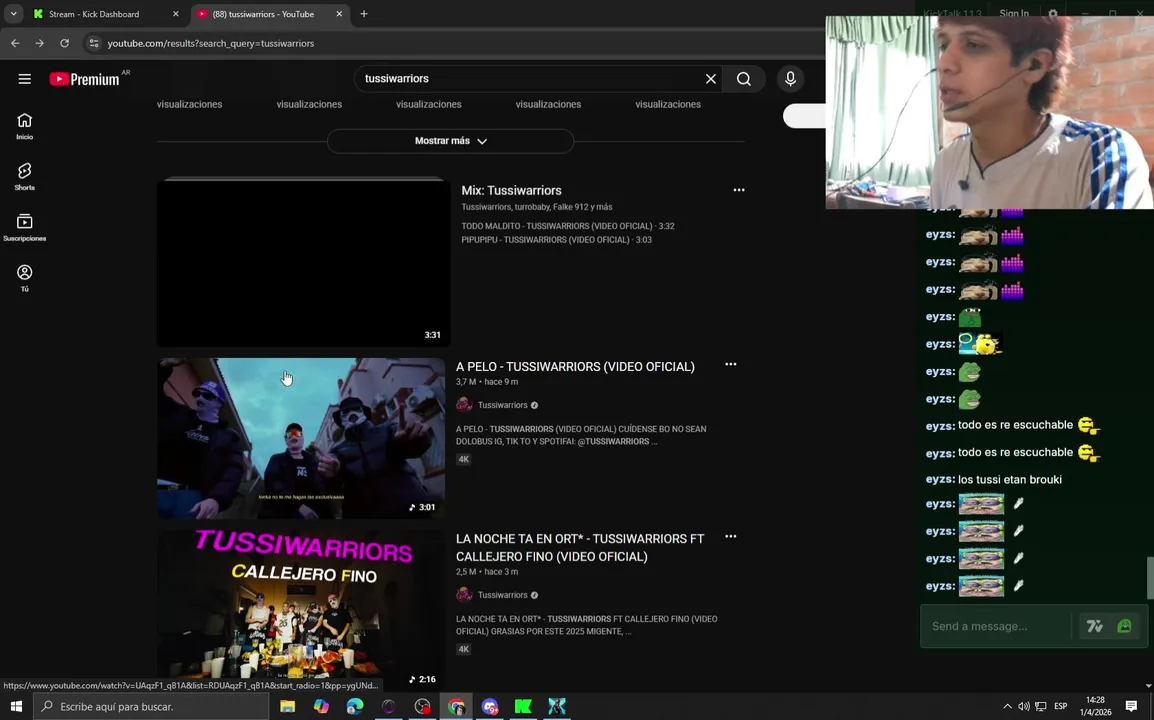
Task: Focus the Send a message chat box
Action: pyautogui.click(x=997, y=627)
